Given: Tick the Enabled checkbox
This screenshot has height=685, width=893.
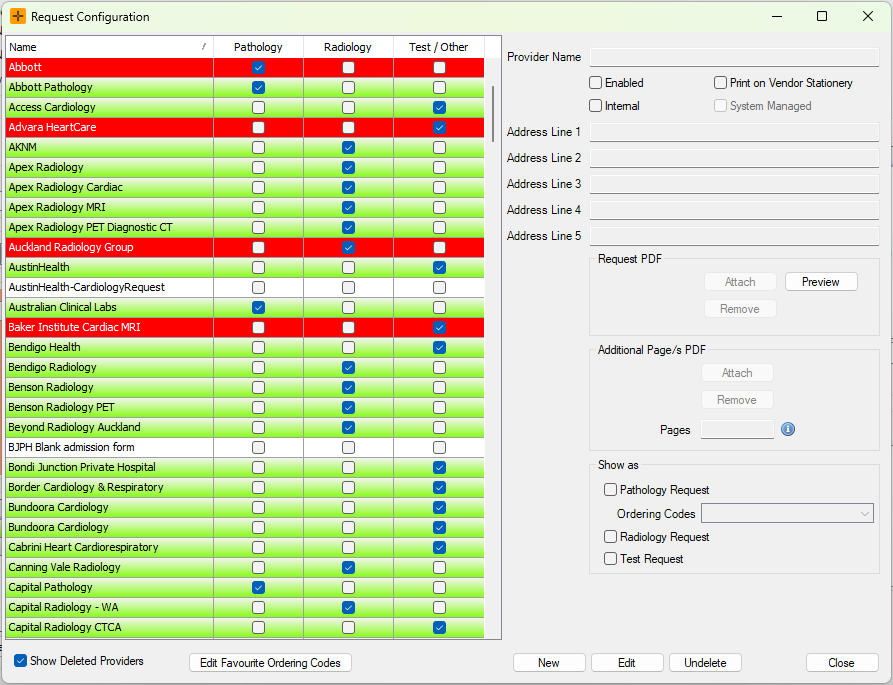Looking at the screenshot, I should pos(596,83).
